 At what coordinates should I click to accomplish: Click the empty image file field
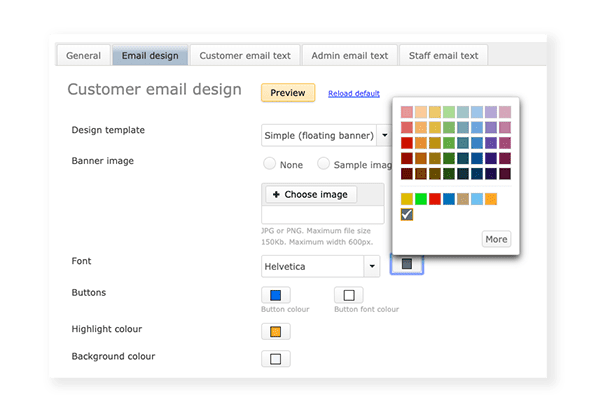click(323, 215)
